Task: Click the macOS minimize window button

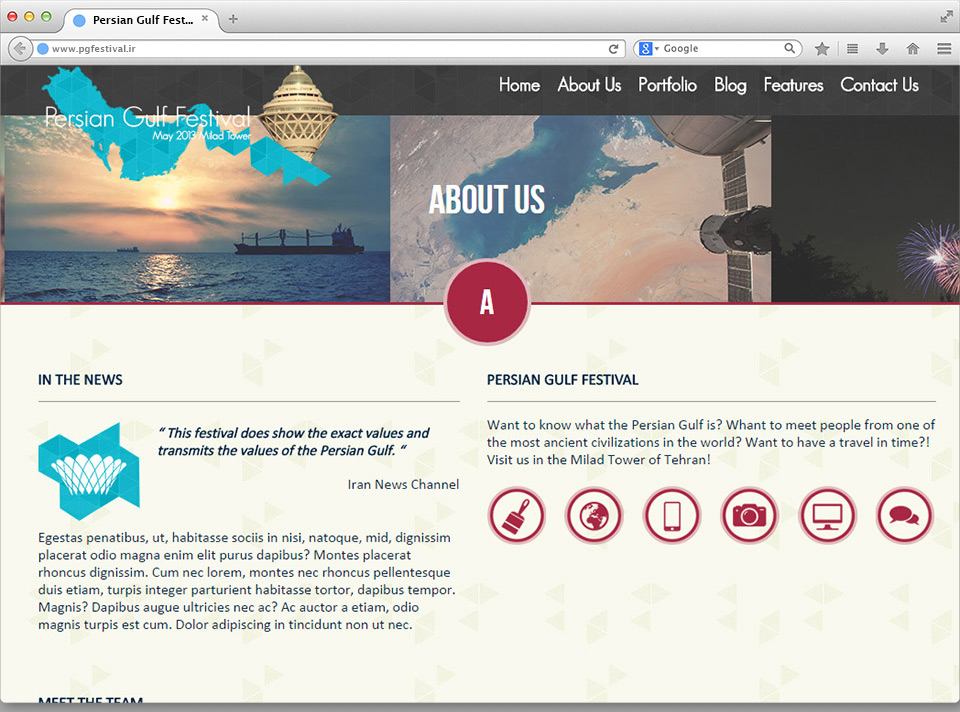Action: tap(29, 17)
